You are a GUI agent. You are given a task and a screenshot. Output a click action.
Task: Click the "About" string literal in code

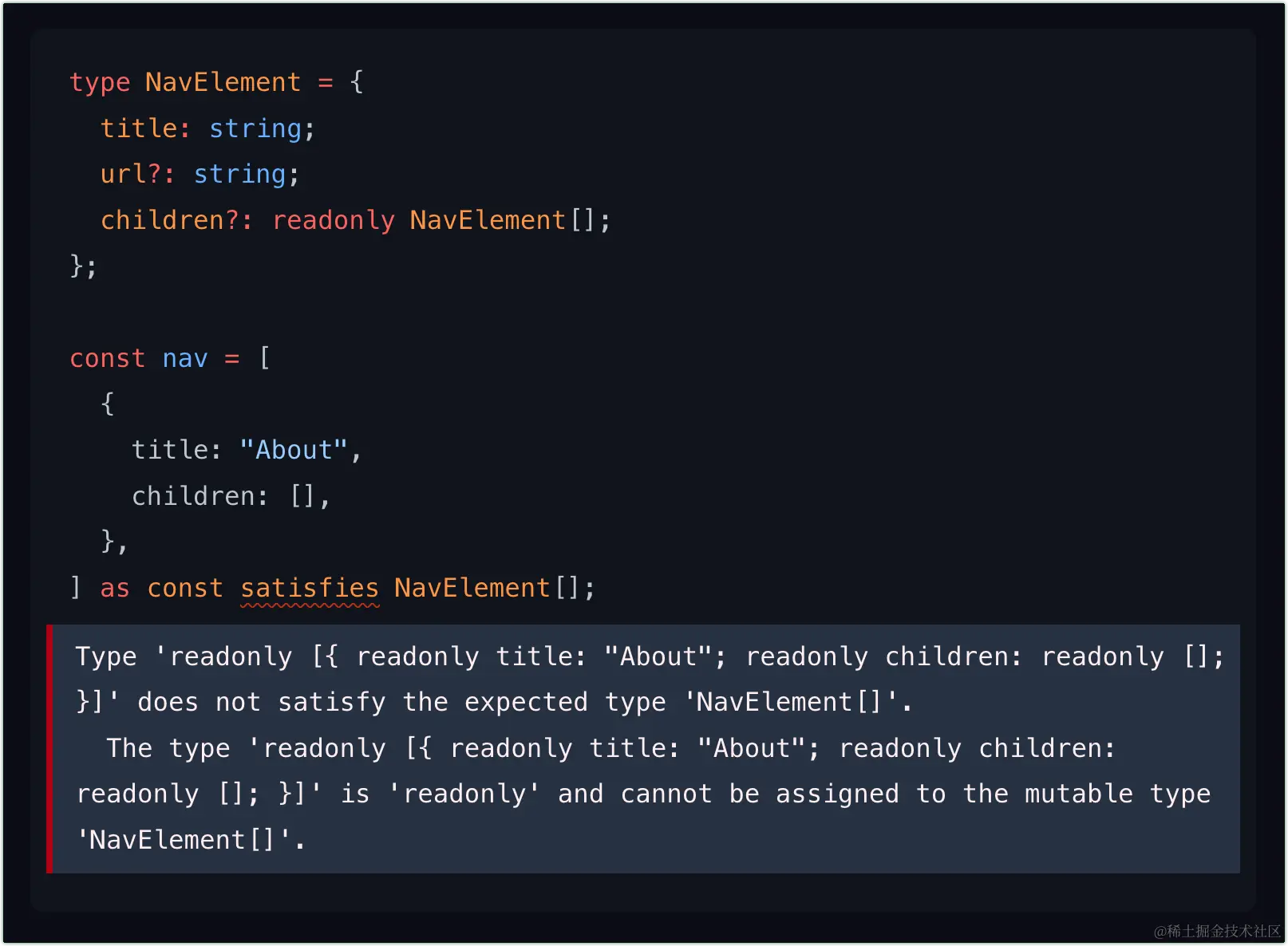coord(294,450)
